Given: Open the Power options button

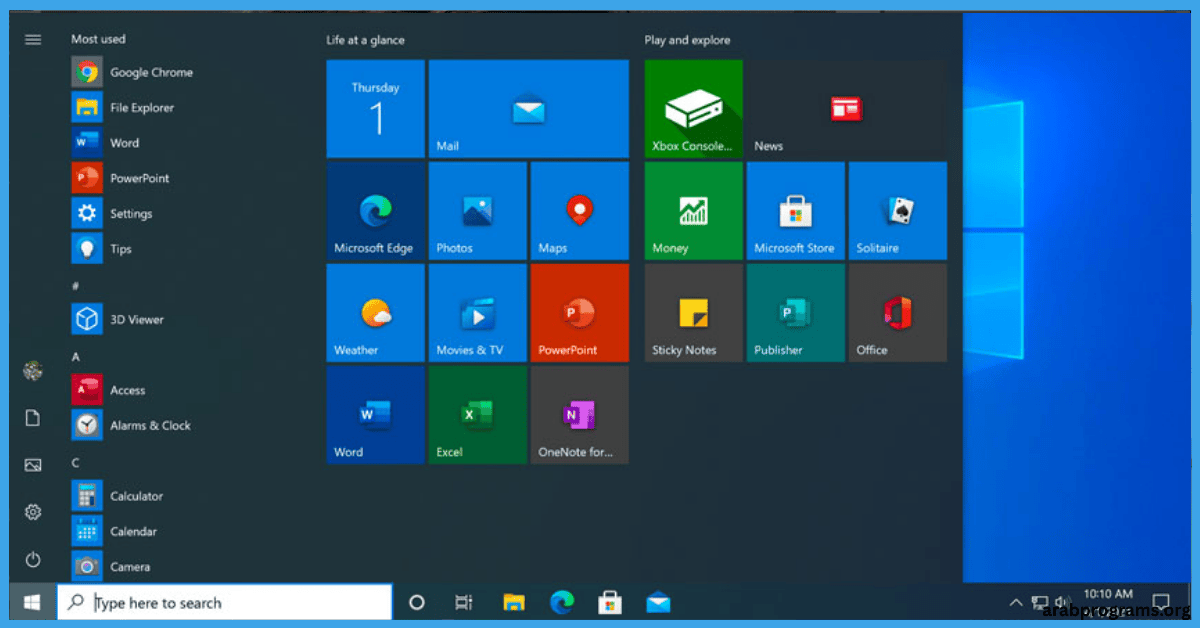Looking at the screenshot, I should [x=33, y=559].
